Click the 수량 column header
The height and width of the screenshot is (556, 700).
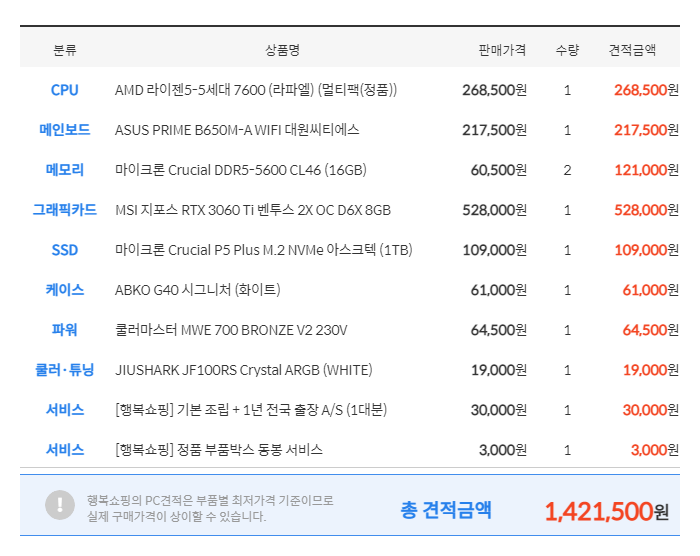coord(567,50)
